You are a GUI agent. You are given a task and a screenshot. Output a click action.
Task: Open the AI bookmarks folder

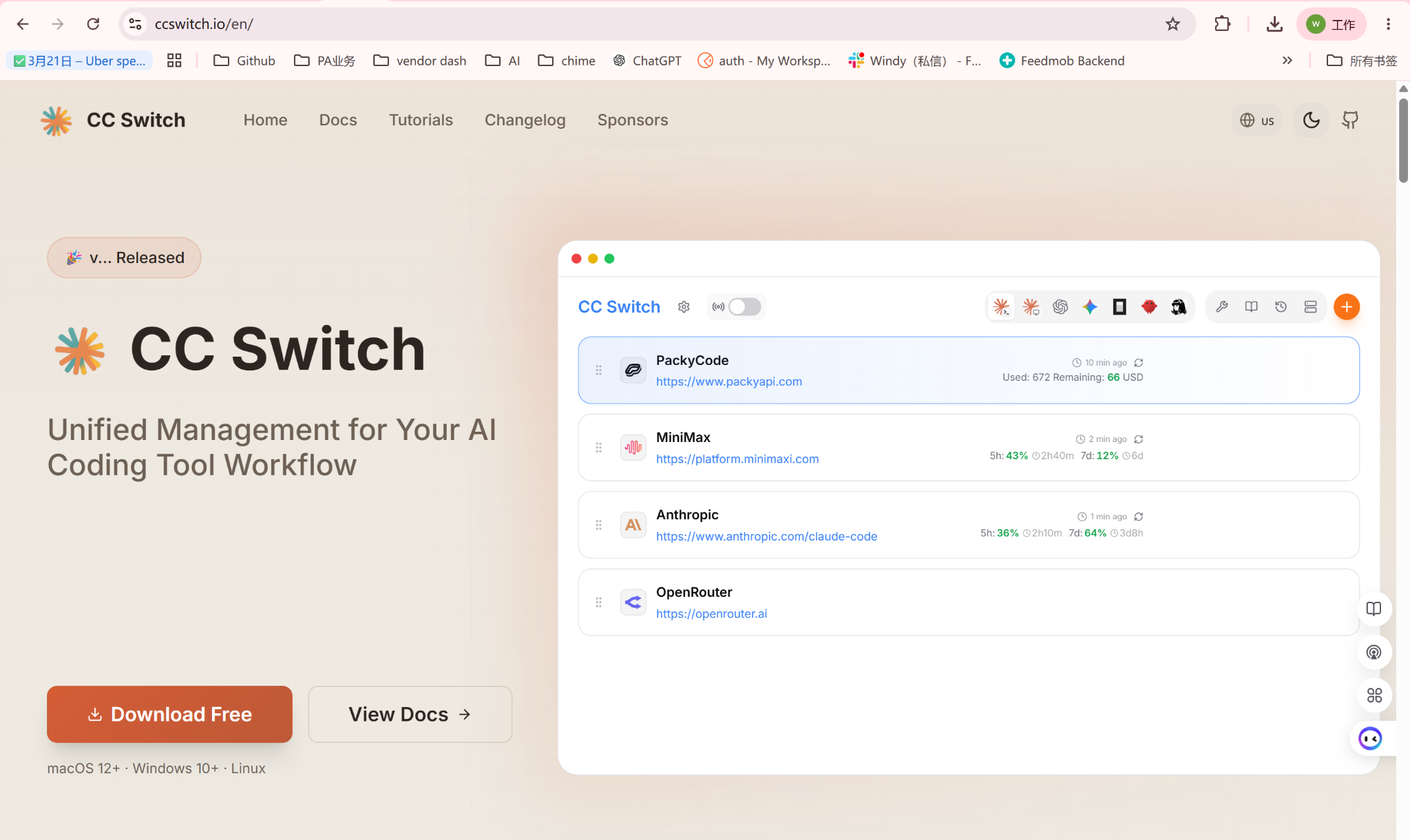(503, 61)
